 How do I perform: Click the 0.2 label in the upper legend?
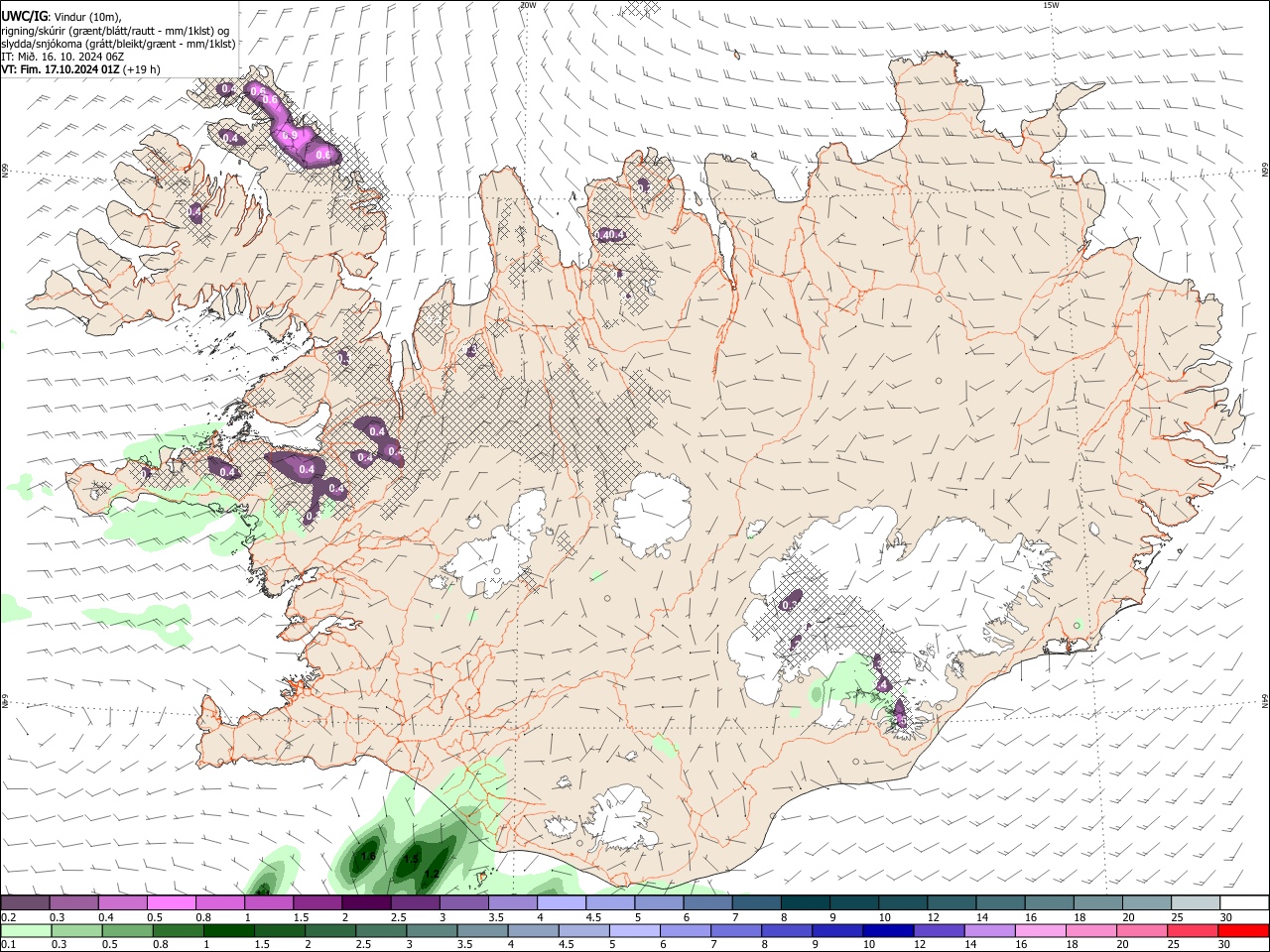9,917
